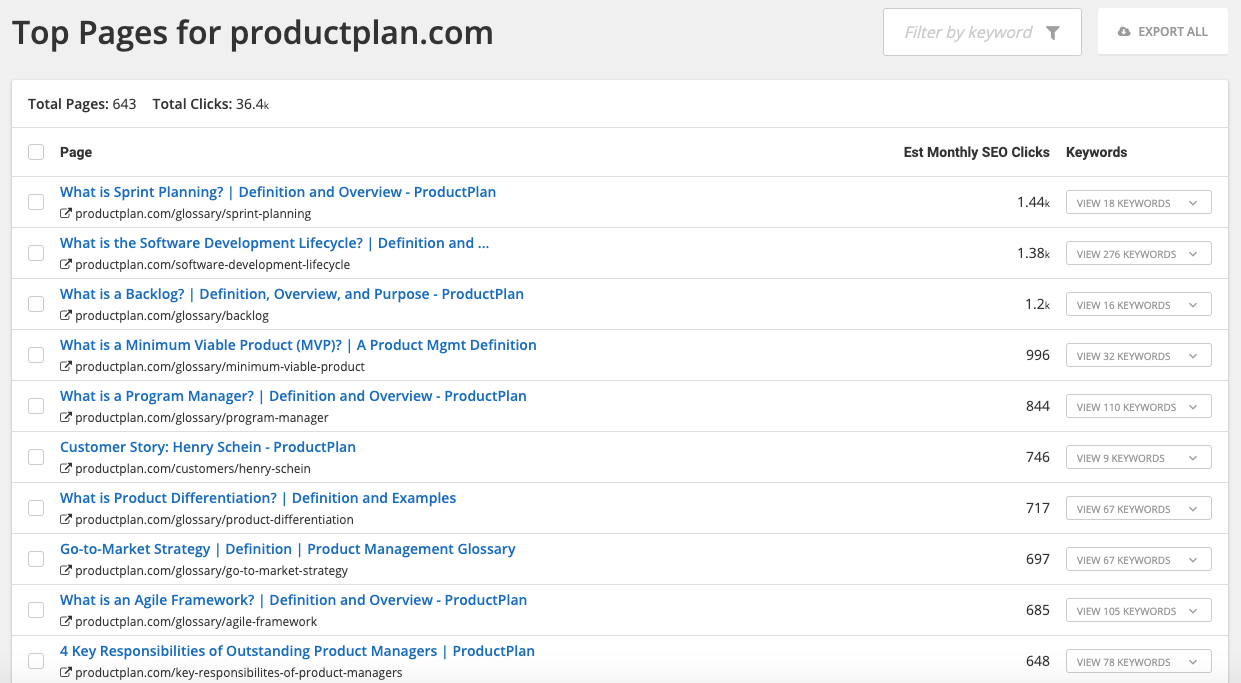Image resolution: width=1241 pixels, height=683 pixels.
Task: Check the Sprint Planning row checkbox
Action: tap(36, 202)
